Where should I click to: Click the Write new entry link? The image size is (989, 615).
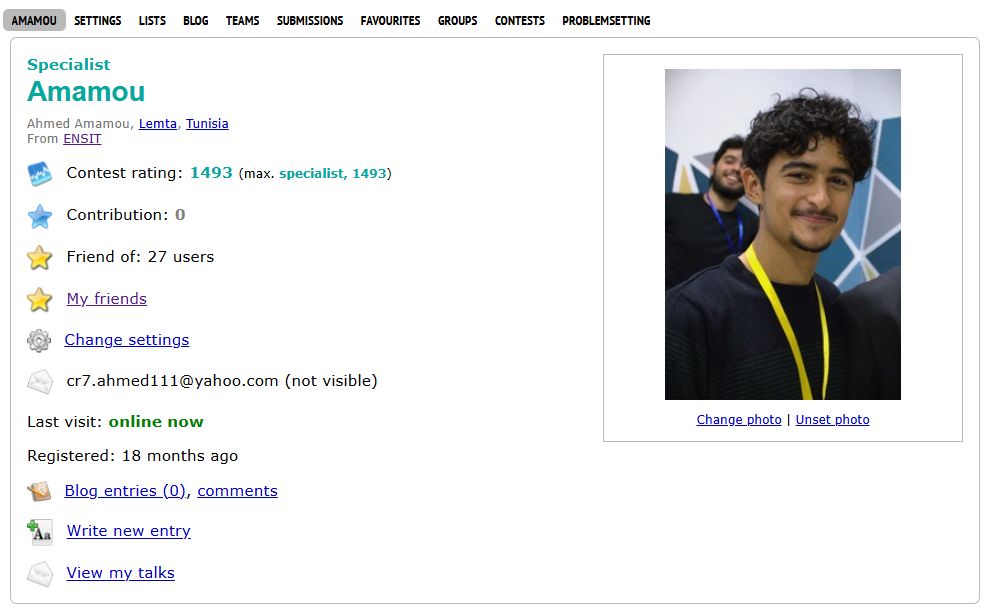pyautogui.click(x=129, y=531)
